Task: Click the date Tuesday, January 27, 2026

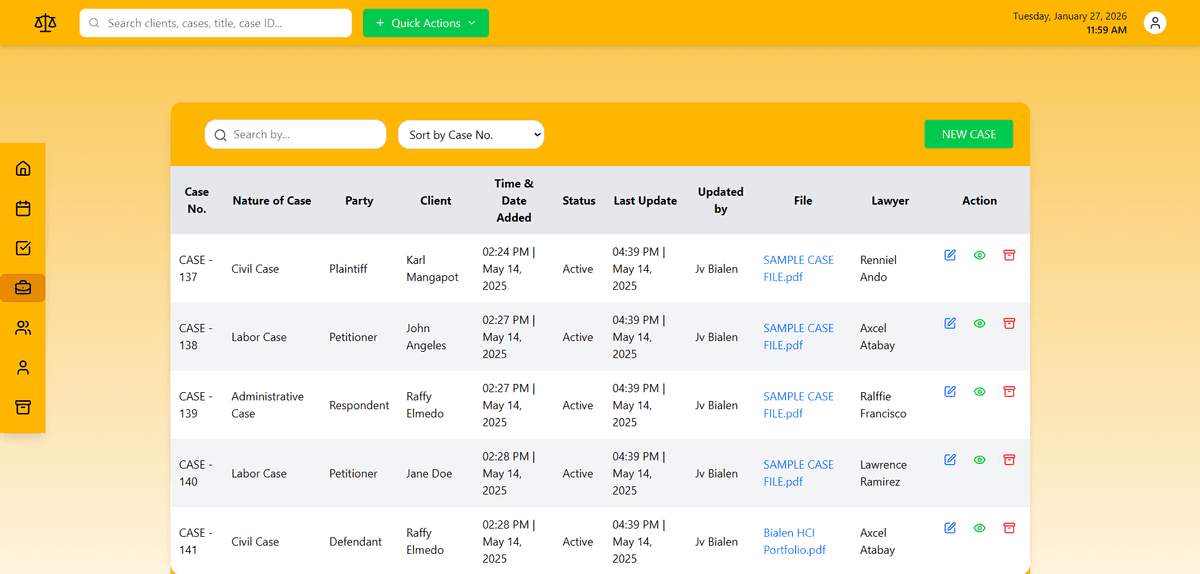Action: (1070, 16)
